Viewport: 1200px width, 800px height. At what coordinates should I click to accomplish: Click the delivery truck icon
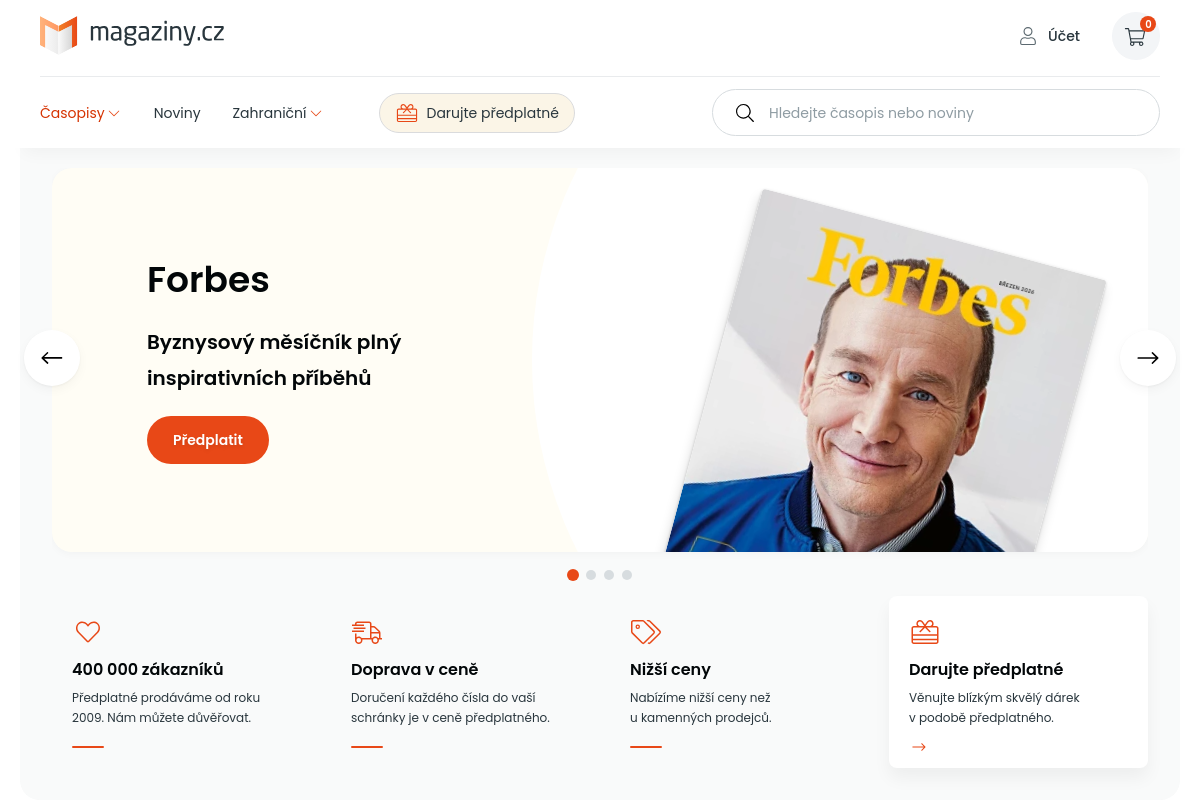click(367, 632)
